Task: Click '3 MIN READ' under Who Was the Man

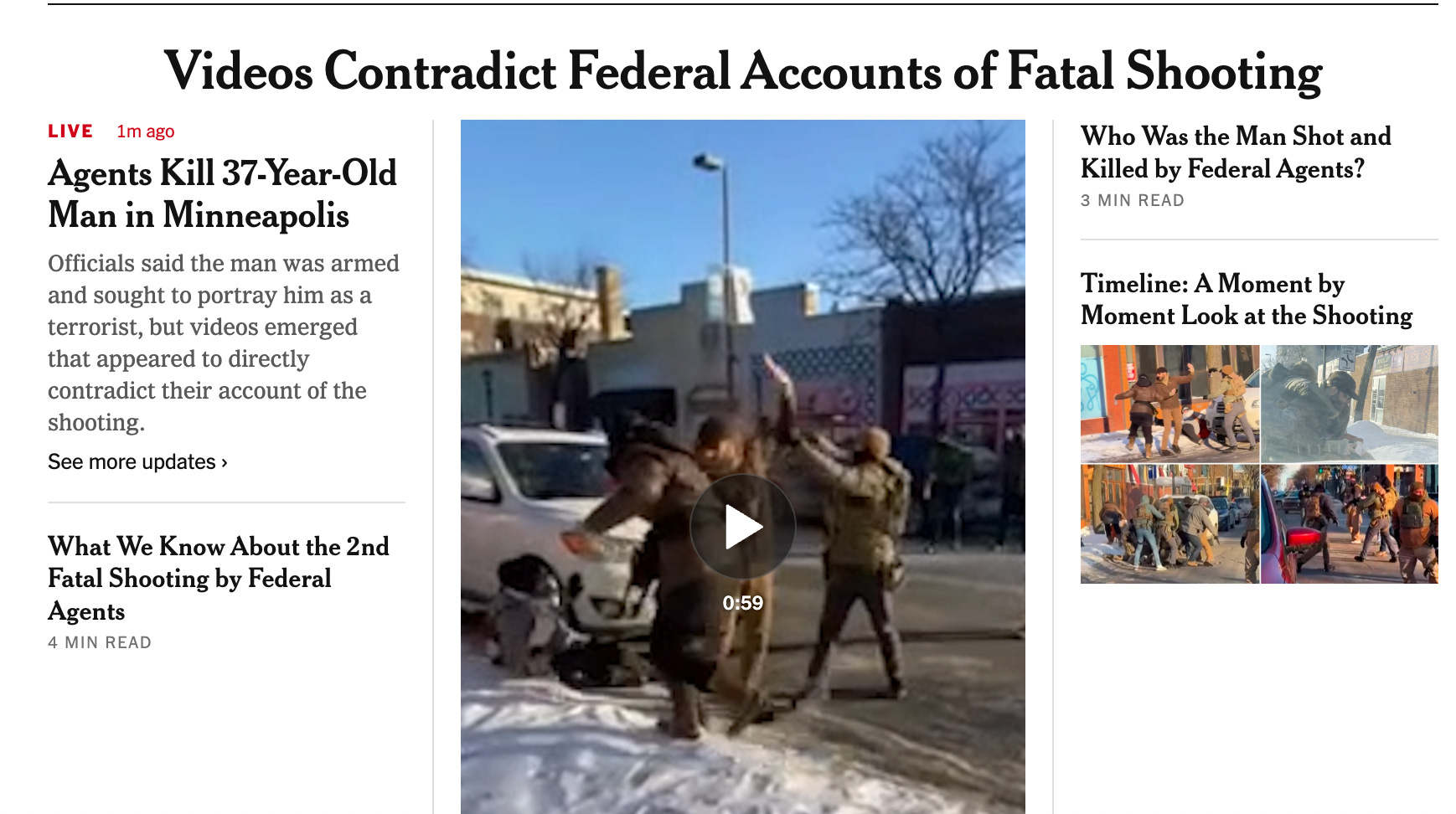Action: (x=1133, y=201)
